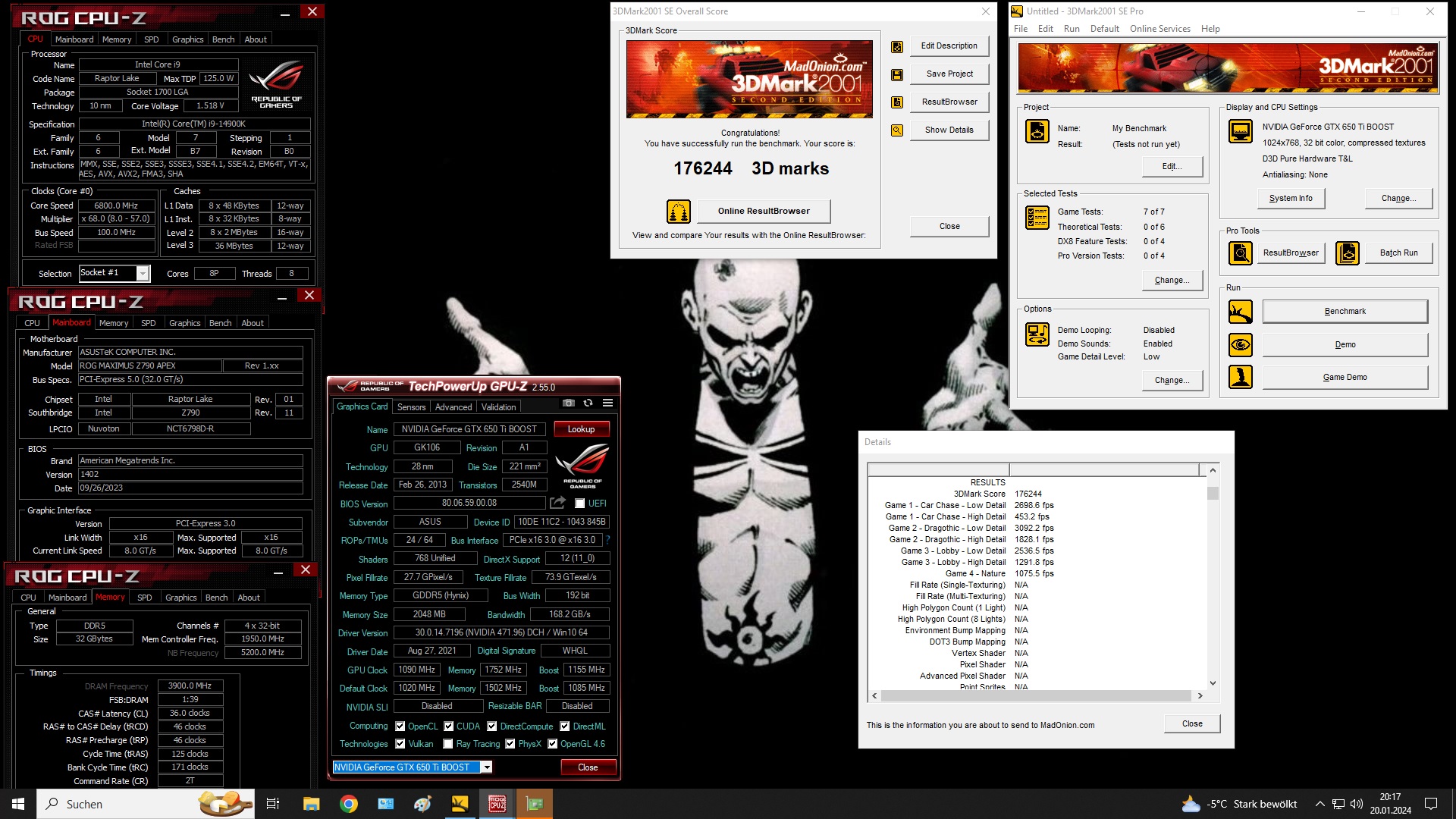Click the Edit Description icon in score window
This screenshot has width=1456, height=819.
[x=897, y=47]
